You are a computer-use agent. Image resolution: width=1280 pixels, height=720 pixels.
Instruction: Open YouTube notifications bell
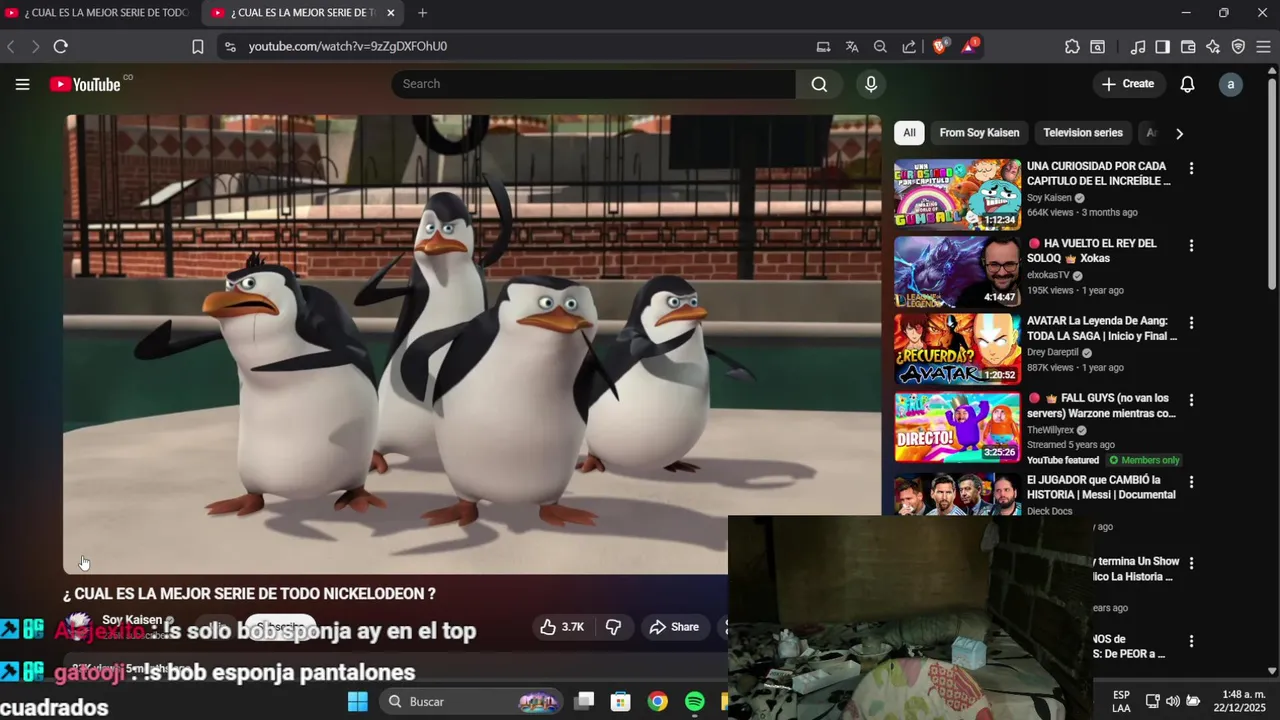coord(1187,84)
